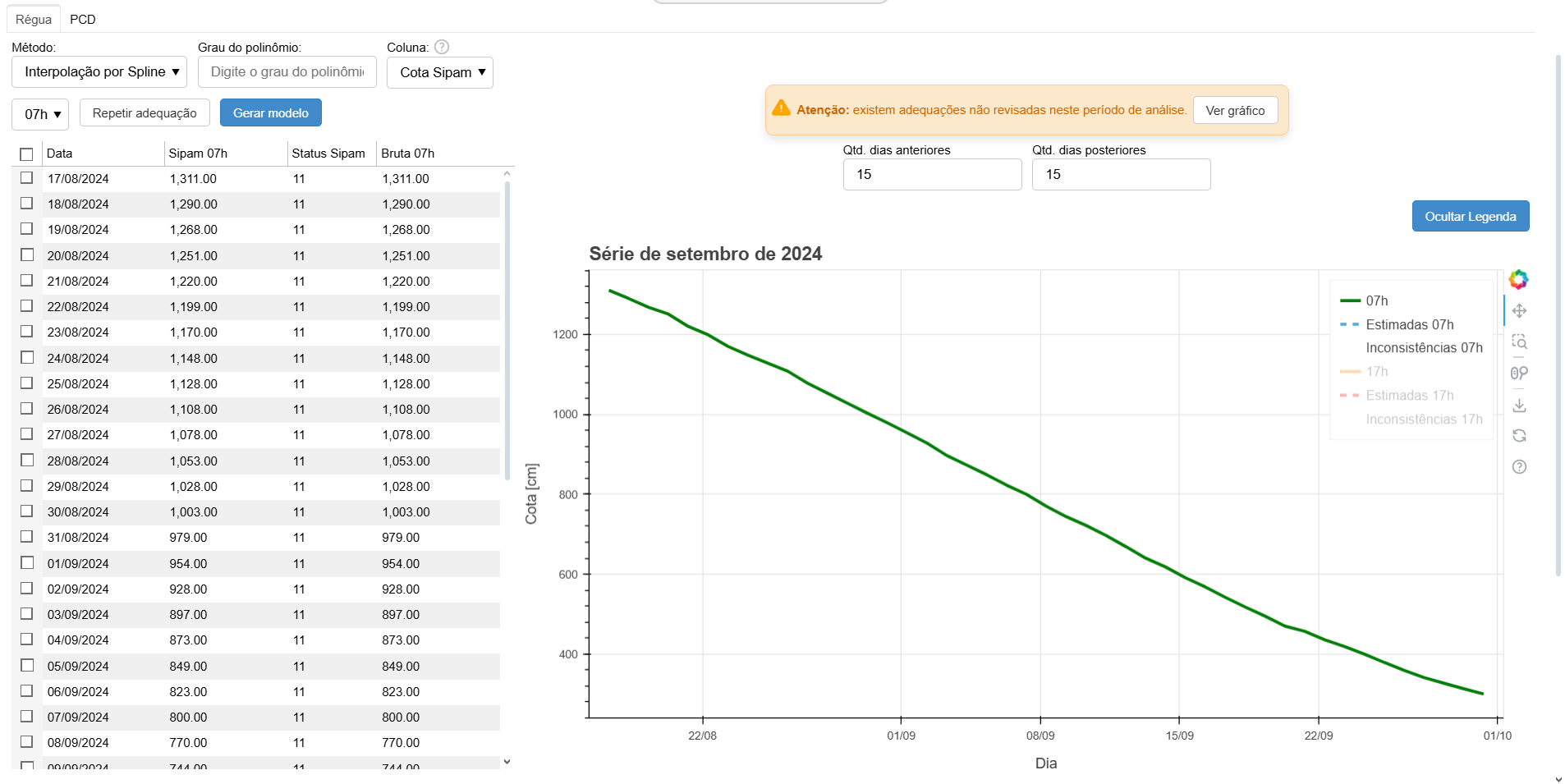Switch to the PCD tab

[82, 19]
